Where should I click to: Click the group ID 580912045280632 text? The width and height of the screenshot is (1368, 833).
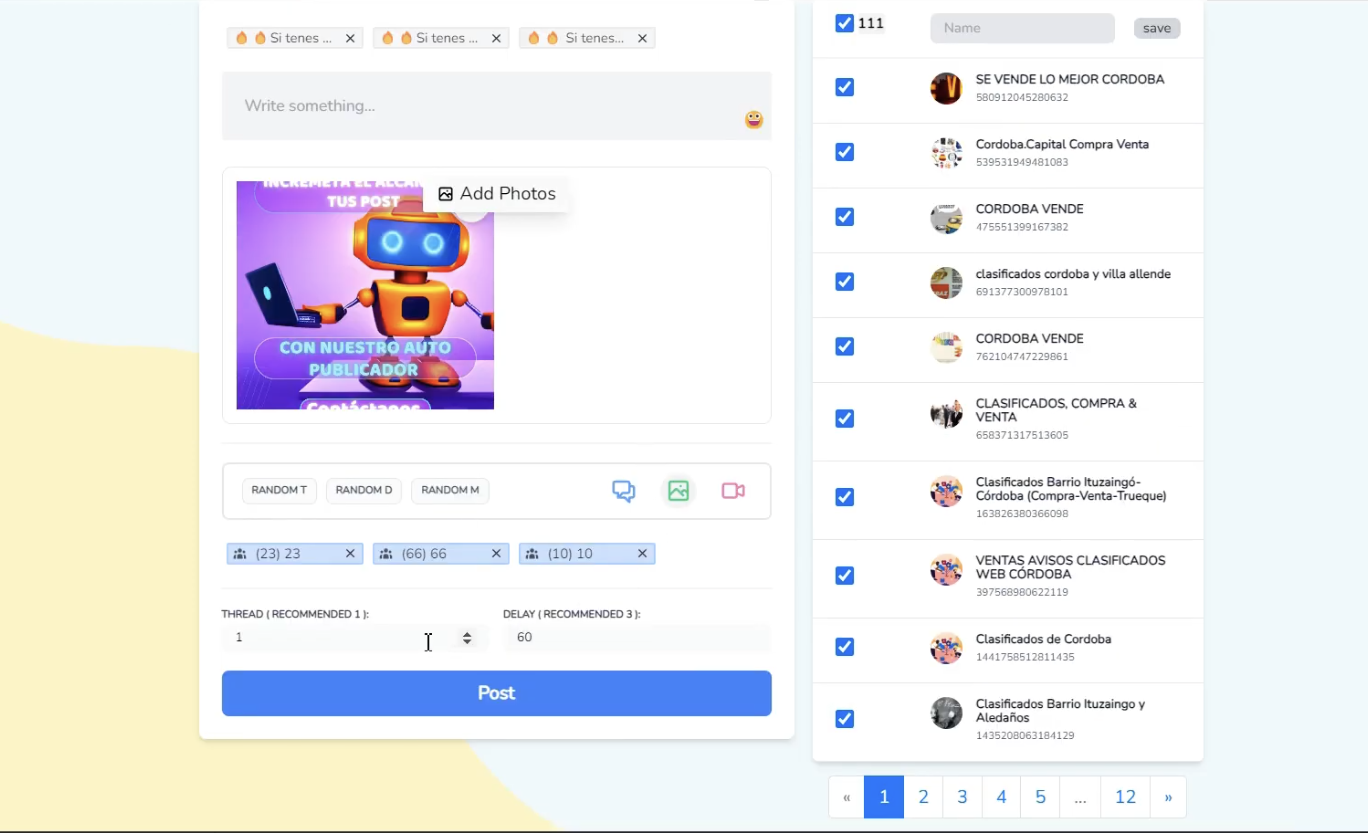pyautogui.click(x=1022, y=98)
